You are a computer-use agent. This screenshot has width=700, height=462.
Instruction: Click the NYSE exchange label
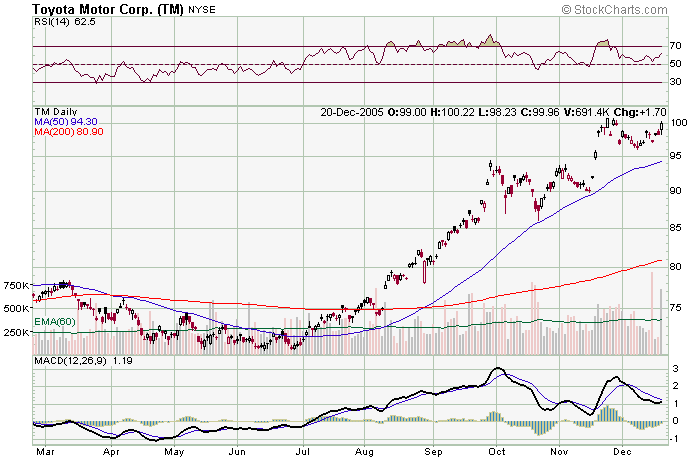pyautogui.click(x=202, y=9)
